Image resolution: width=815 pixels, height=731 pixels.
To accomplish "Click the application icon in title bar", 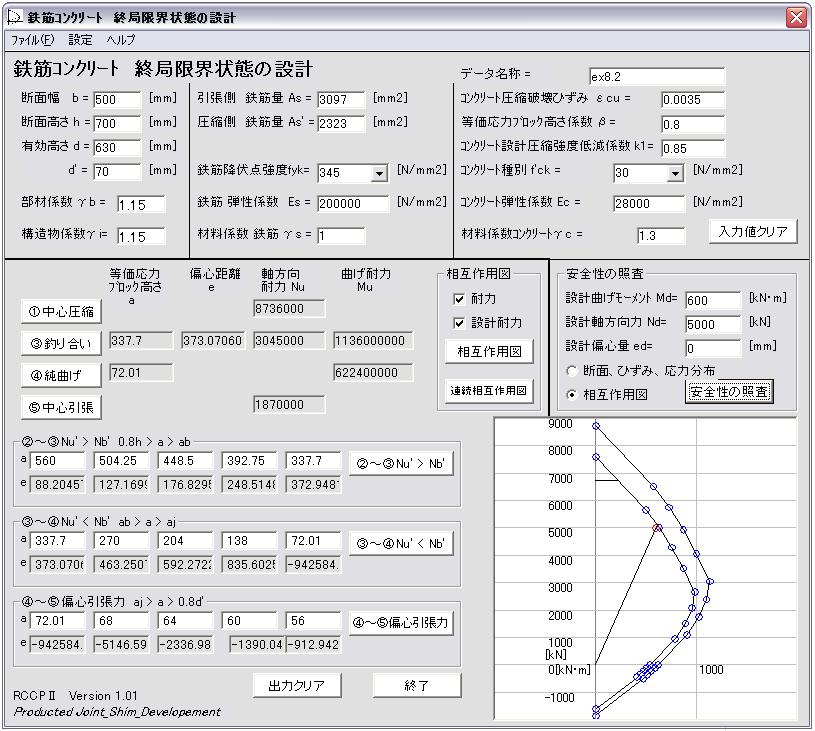I will (15, 17).
